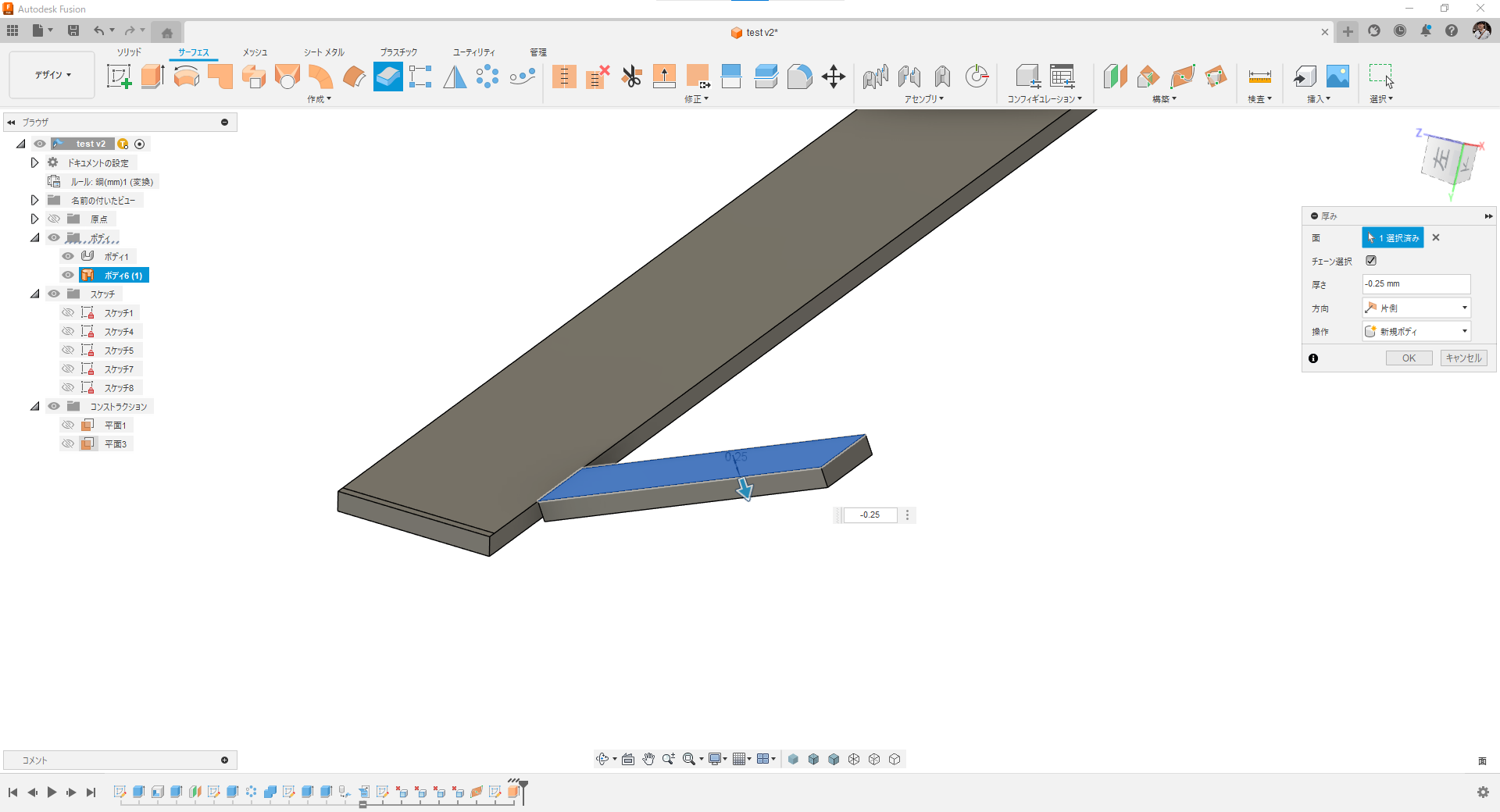The height and width of the screenshot is (812, 1500).
Task: Open Display Settings monitor icon
Action: coord(714,759)
